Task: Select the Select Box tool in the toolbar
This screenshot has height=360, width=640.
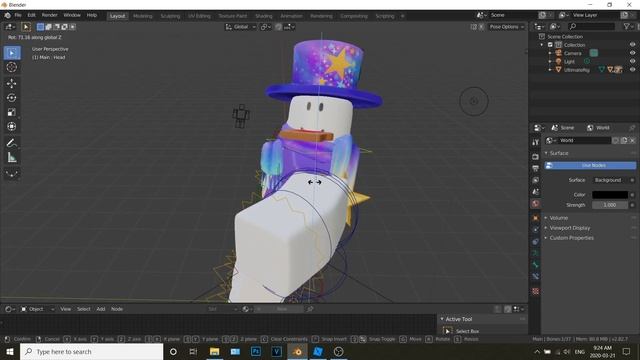Action: [x=12, y=53]
